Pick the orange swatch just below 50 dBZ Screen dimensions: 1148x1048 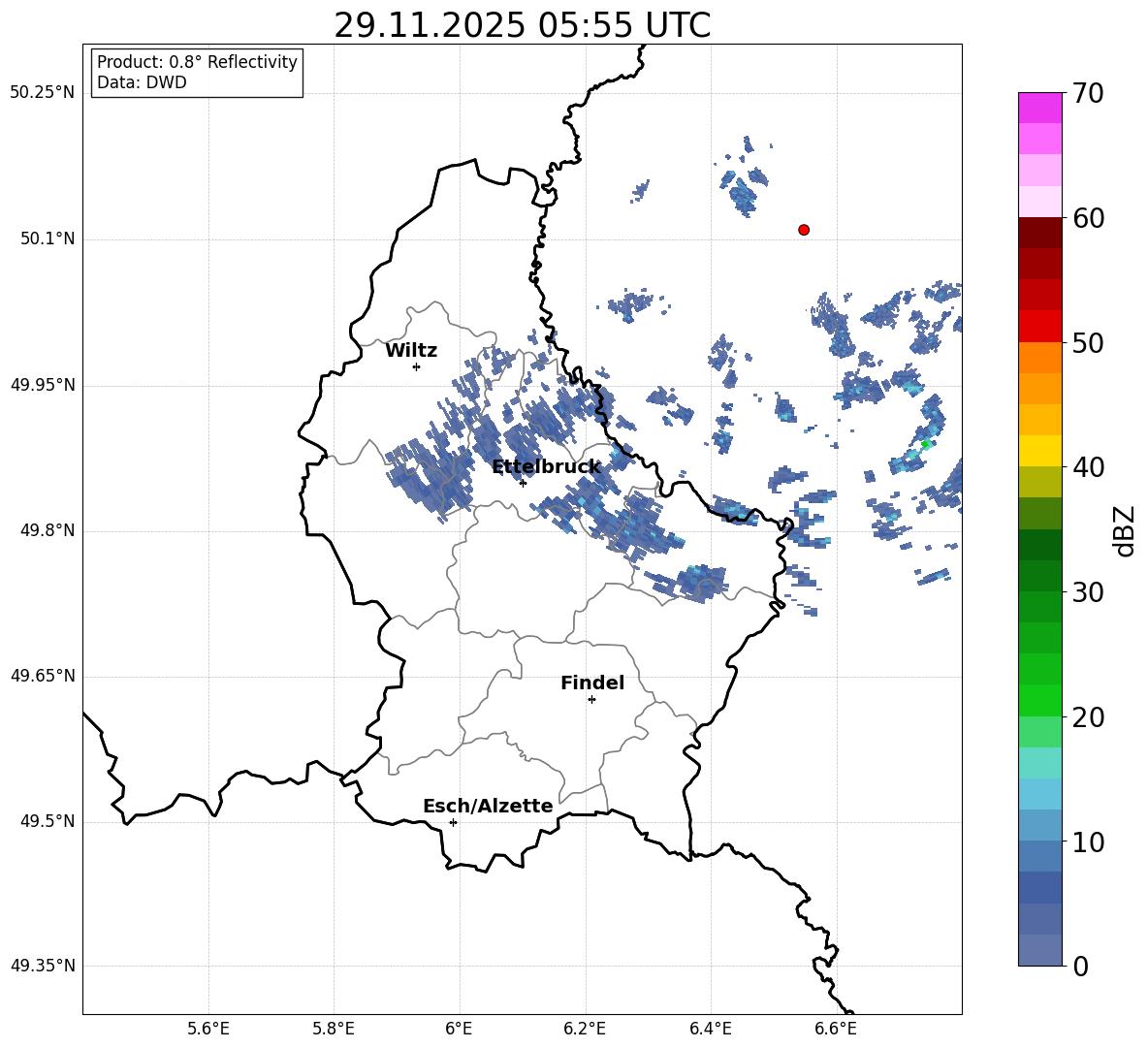coord(1039,358)
